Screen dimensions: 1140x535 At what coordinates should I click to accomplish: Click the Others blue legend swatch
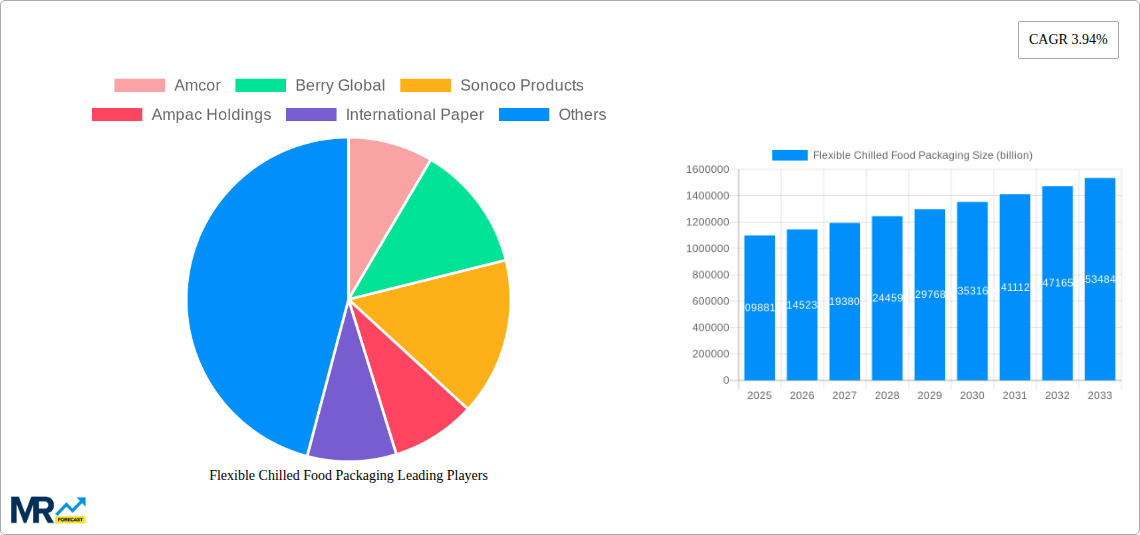coord(523,115)
